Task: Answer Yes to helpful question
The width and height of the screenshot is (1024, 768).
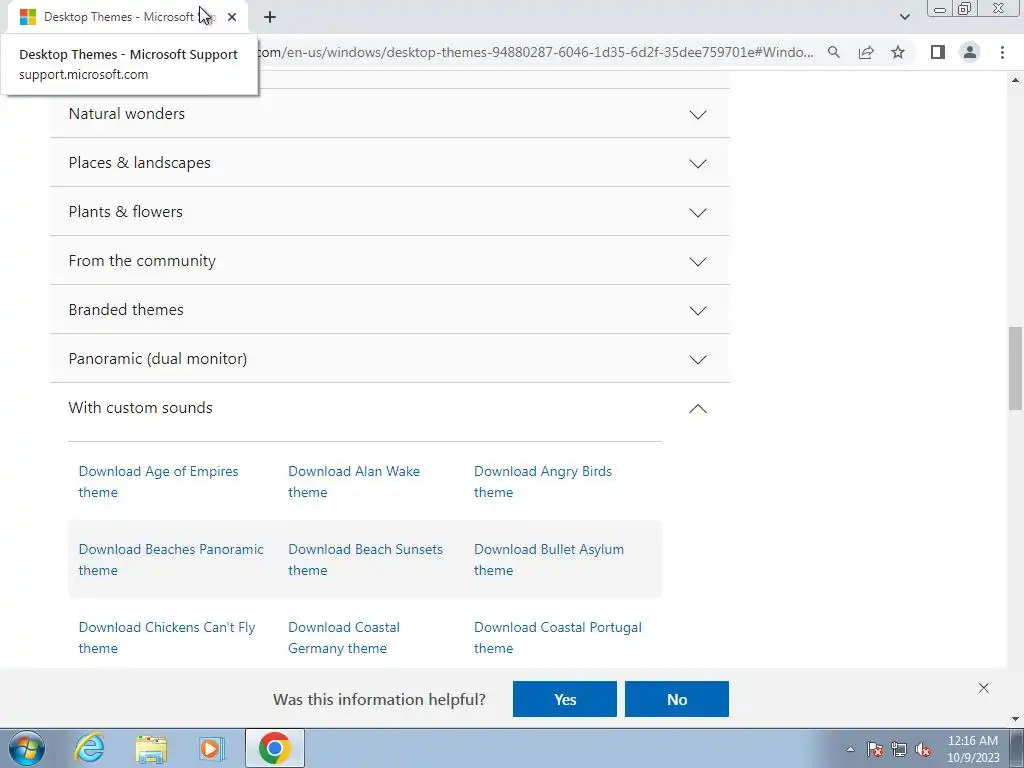Action: [565, 699]
